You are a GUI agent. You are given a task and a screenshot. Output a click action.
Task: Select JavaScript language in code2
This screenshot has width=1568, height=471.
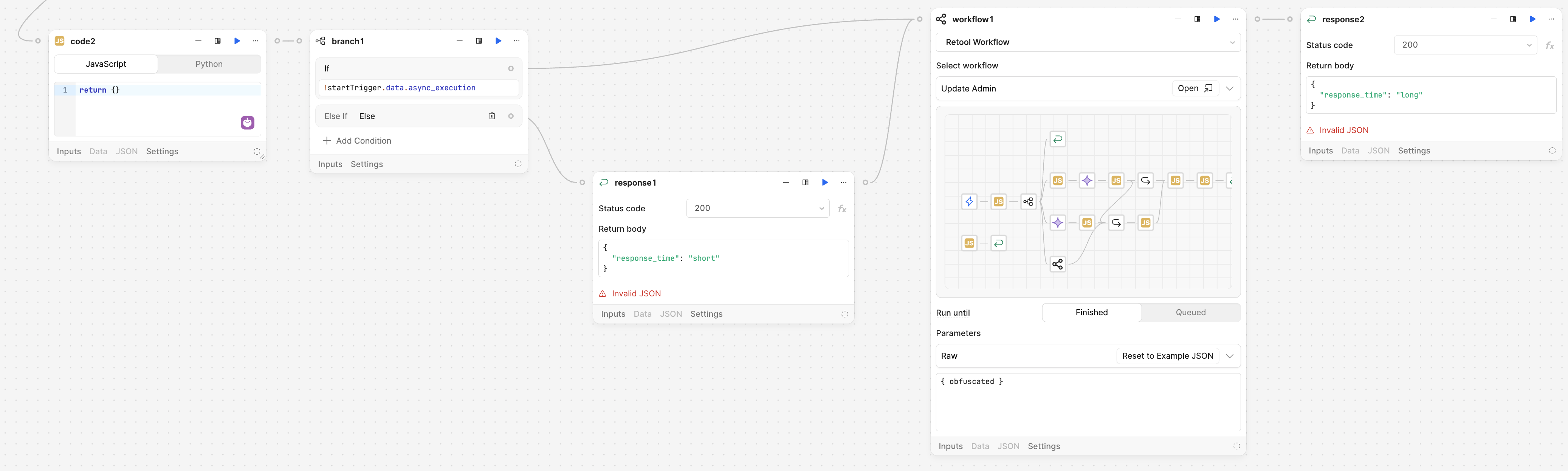click(106, 64)
